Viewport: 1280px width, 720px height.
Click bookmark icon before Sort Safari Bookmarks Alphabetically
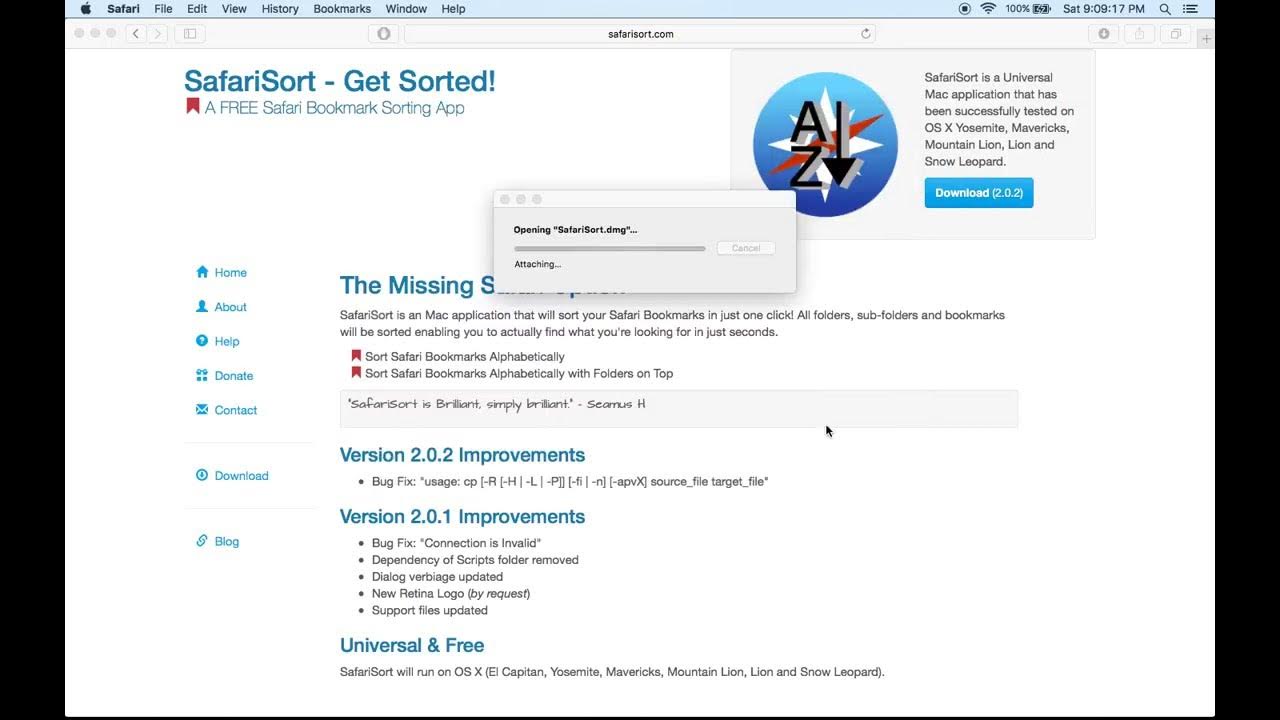point(356,356)
